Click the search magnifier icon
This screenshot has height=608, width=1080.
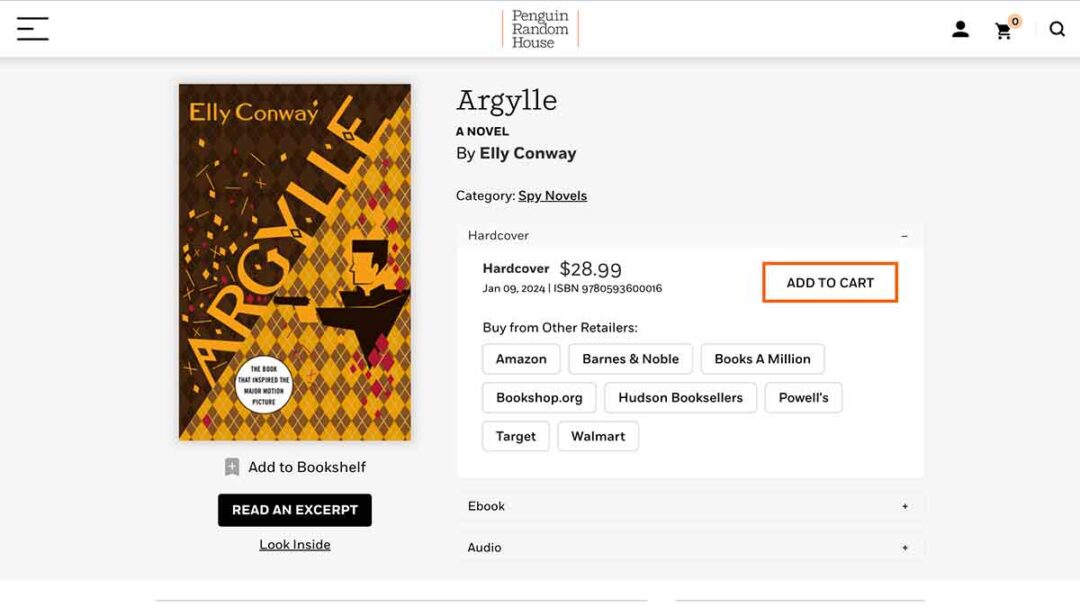coord(1057,29)
